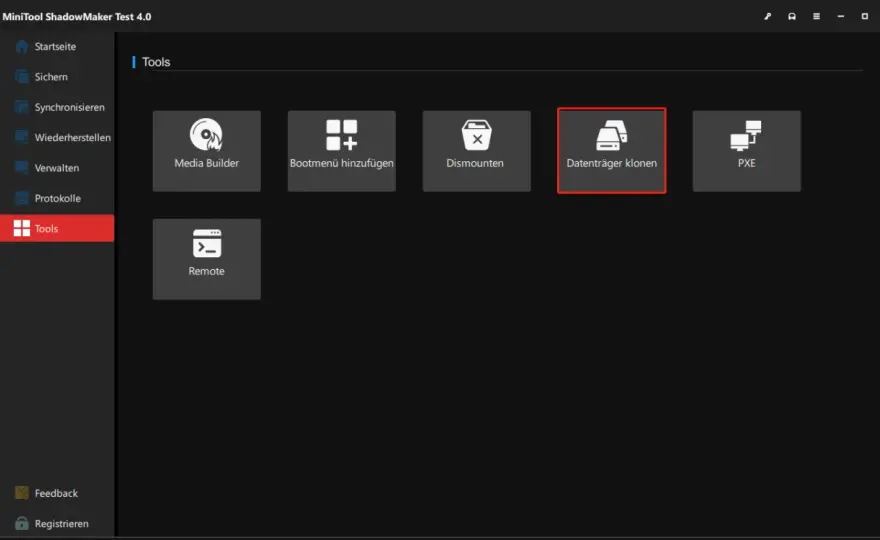The image size is (880, 540).
Task: Click the headset support icon
Action: [792, 16]
